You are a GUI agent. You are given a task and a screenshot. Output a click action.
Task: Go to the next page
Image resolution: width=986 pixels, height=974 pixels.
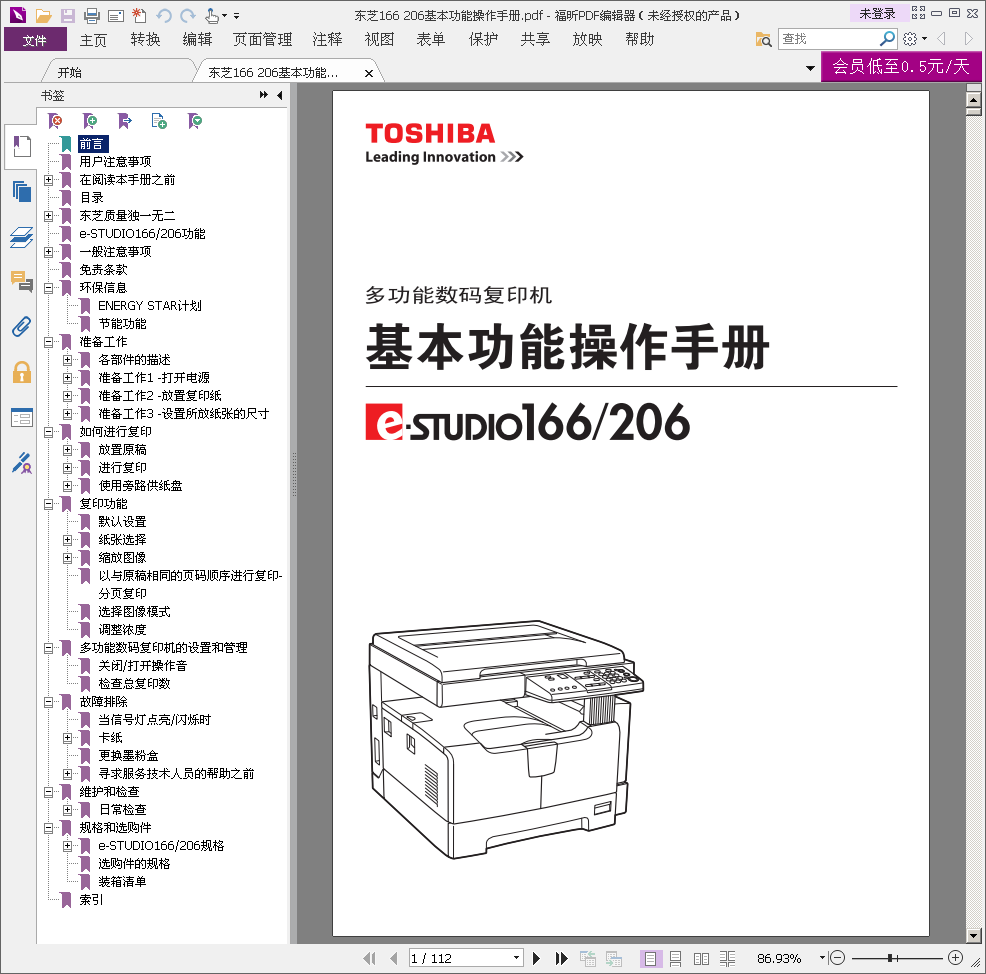(536, 958)
